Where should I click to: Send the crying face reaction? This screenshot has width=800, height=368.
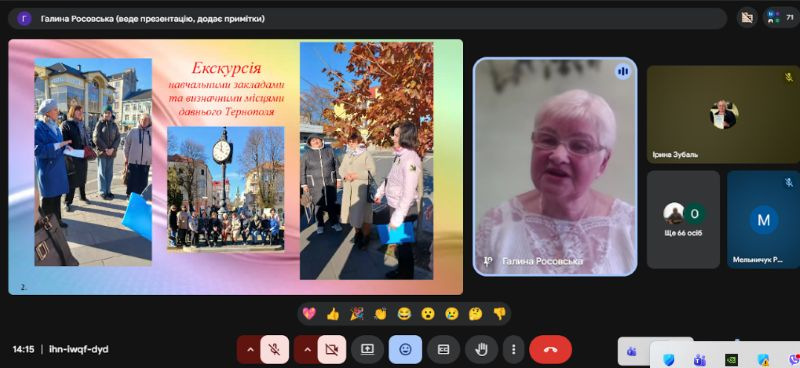[452, 313]
